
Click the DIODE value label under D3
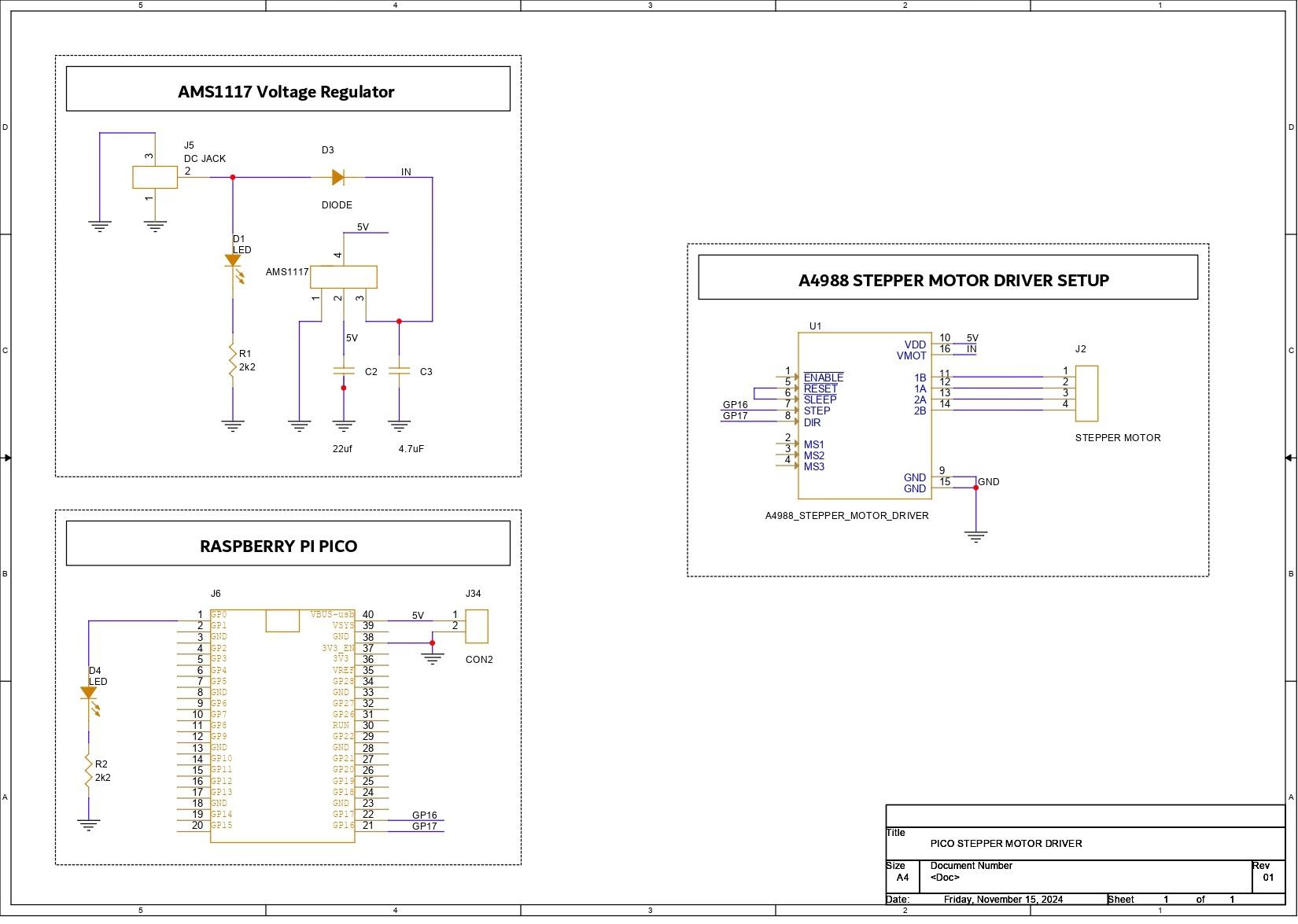pyautogui.click(x=337, y=204)
